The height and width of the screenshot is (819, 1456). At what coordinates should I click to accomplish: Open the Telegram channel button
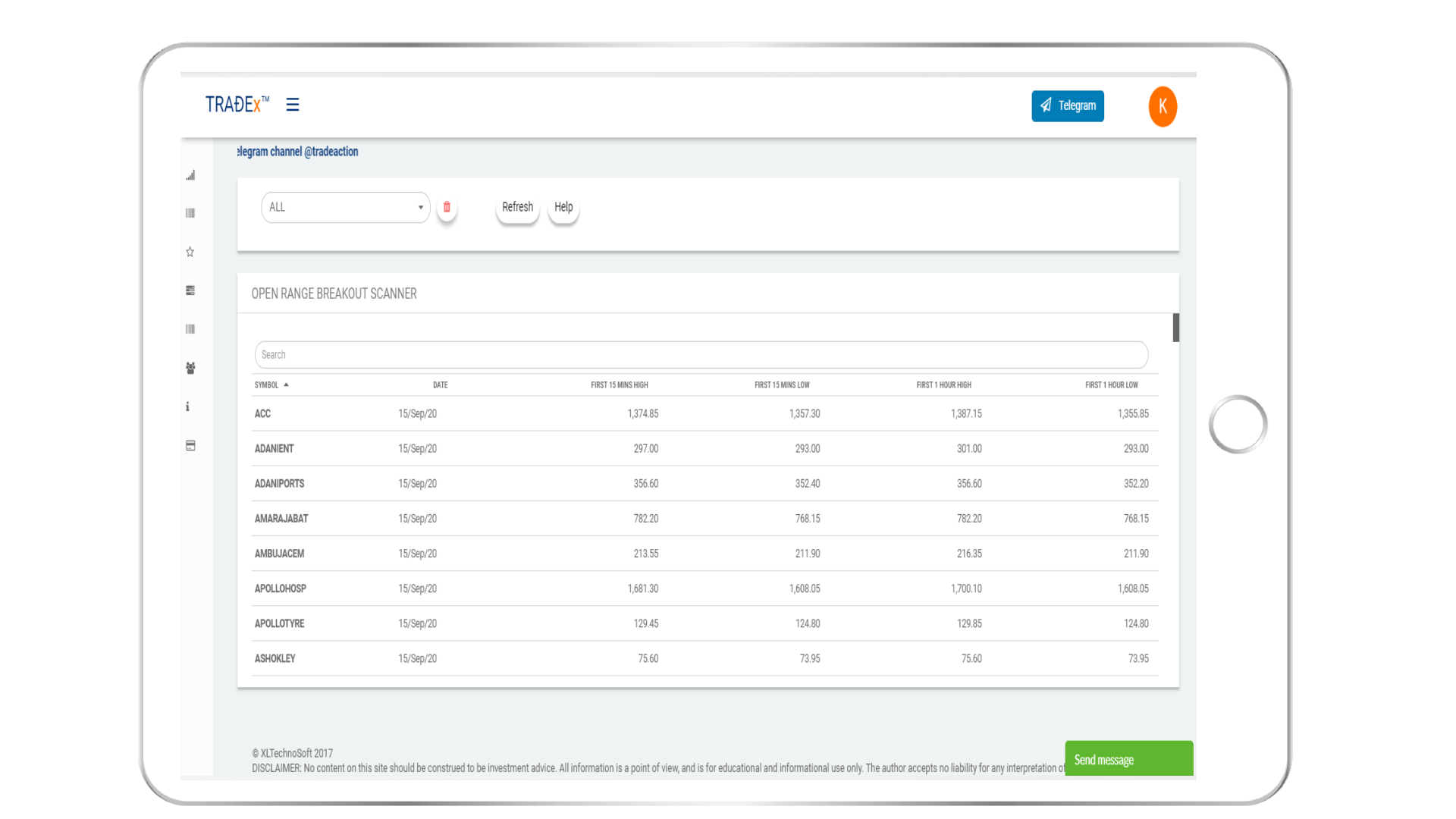click(1068, 106)
